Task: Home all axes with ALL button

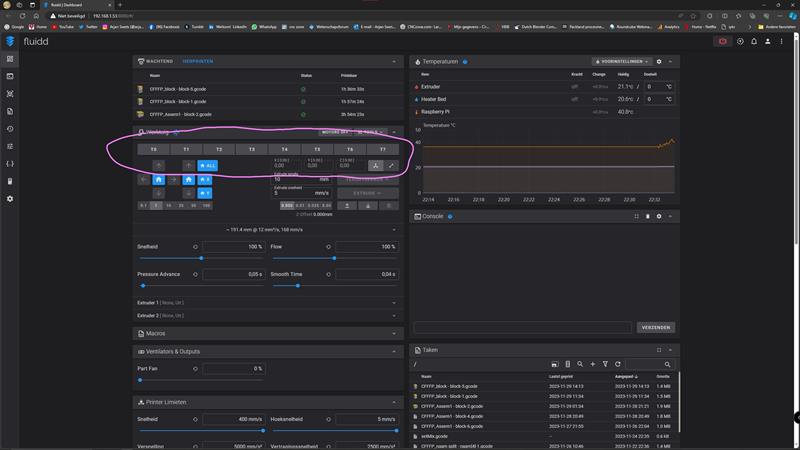Action: pos(207,166)
